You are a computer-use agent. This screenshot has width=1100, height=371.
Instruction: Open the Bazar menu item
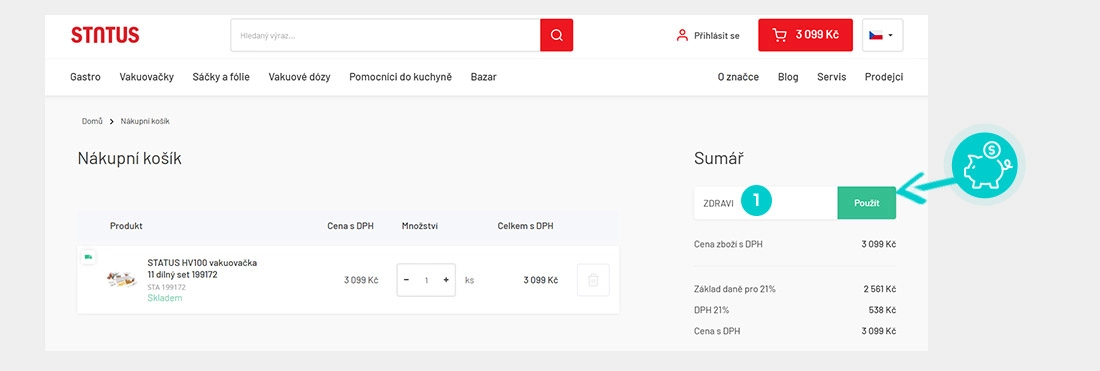[x=483, y=77]
